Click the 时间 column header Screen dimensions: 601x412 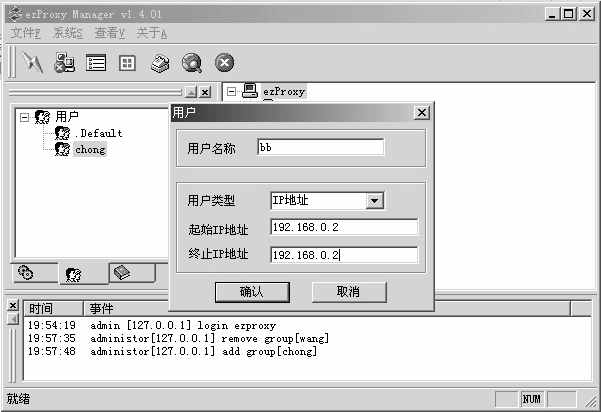pos(54,309)
